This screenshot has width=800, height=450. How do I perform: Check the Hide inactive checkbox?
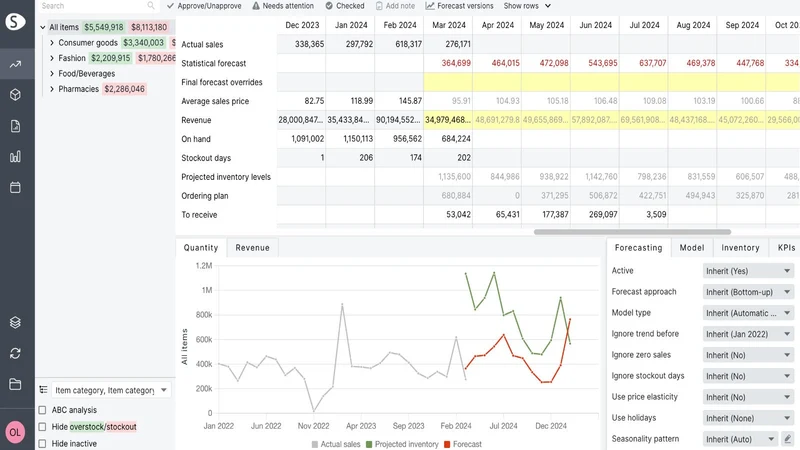click(42, 443)
